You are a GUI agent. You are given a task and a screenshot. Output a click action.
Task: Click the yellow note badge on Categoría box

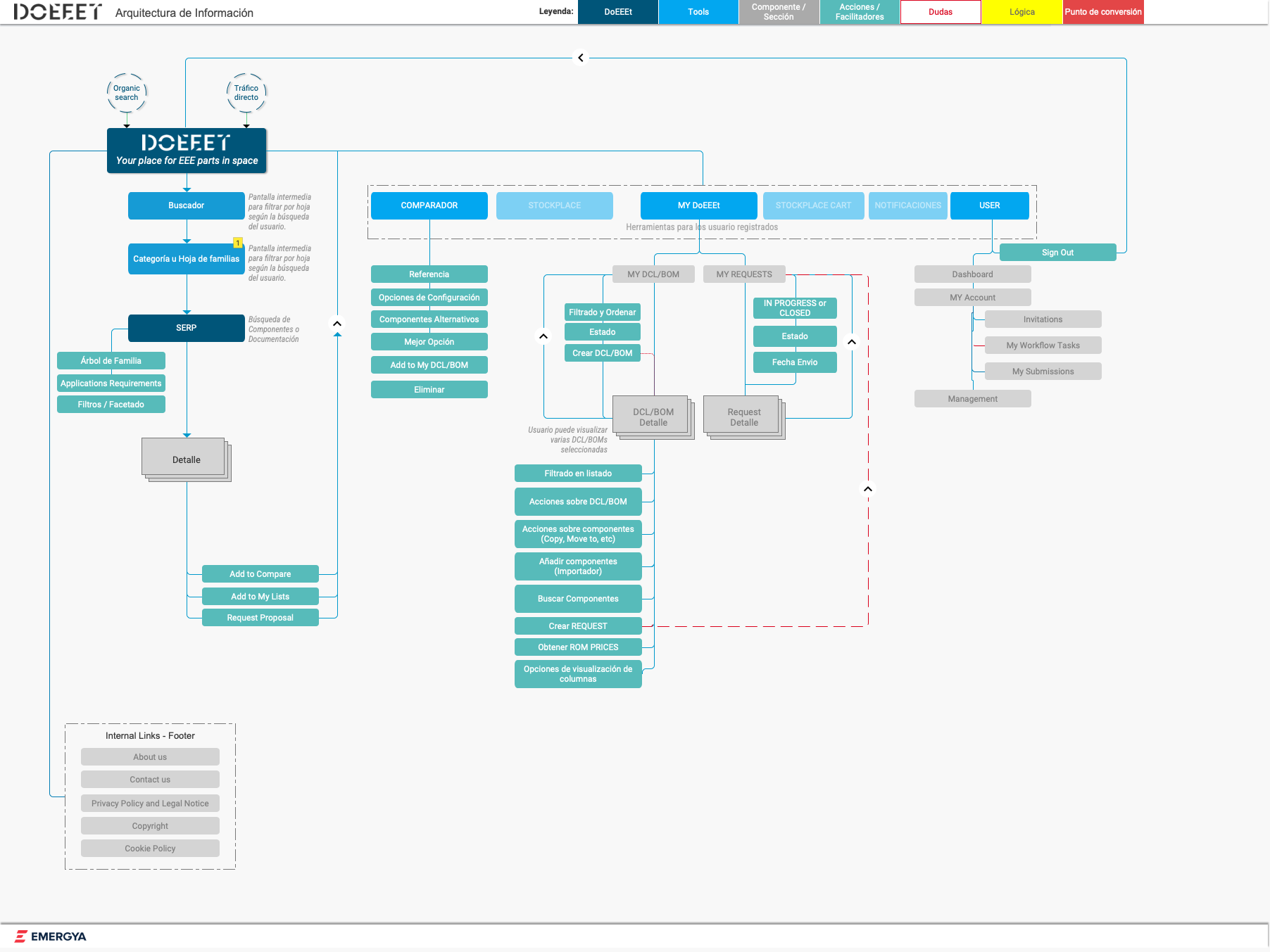[238, 243]
